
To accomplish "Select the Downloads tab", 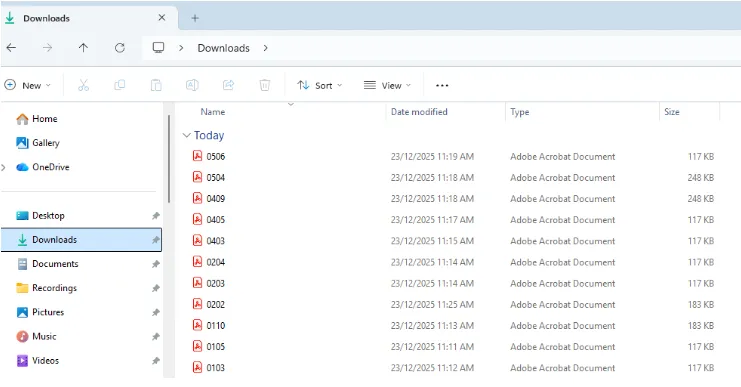I will coord(89,18).
